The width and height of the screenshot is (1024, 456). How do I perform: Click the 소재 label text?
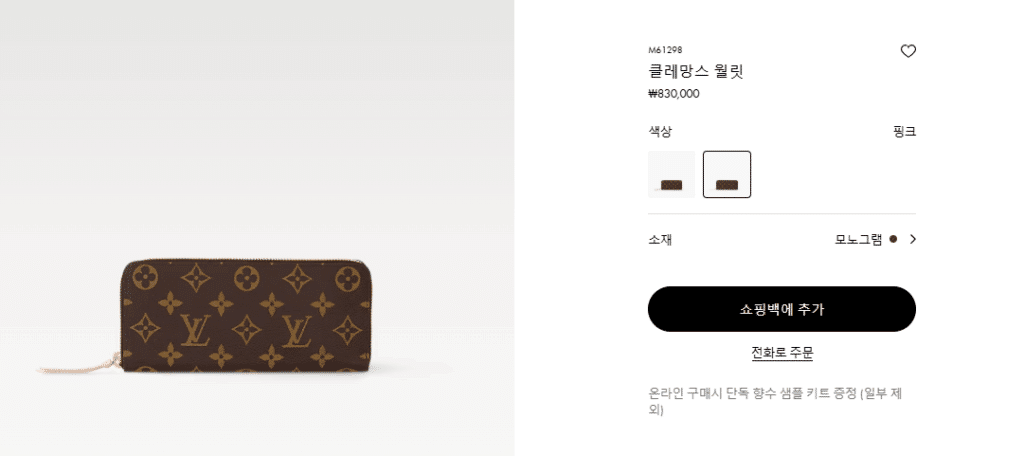[x=660, y=240]
